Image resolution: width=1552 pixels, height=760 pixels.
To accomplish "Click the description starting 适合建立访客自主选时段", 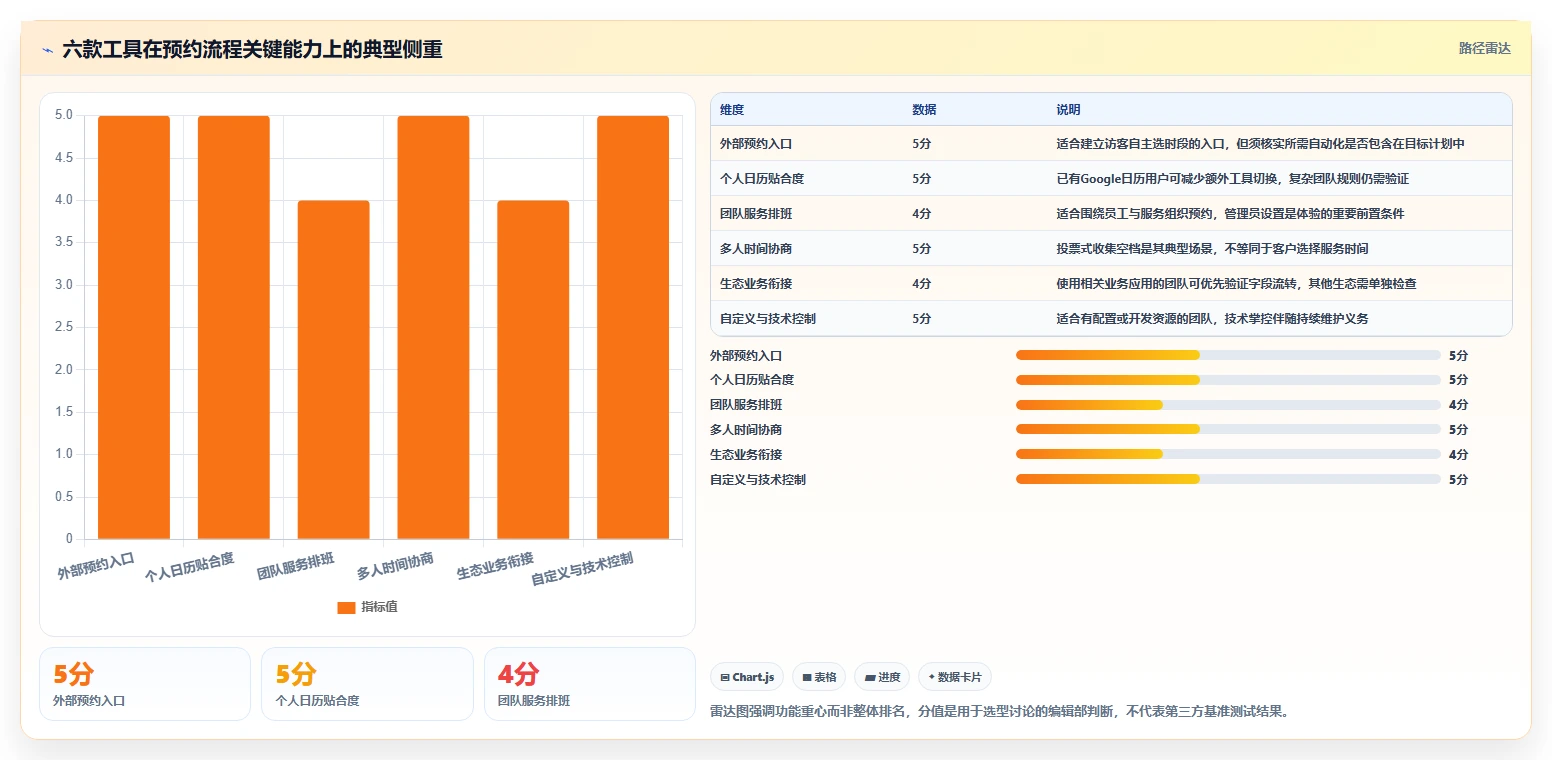I will click(1260, 144).
